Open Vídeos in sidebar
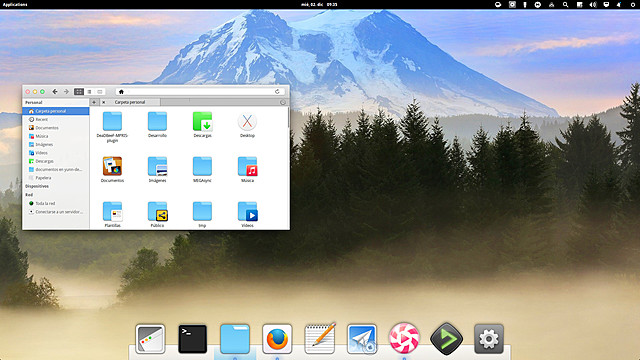The width and height of the screenshot is (640, 360). [56, 153]
